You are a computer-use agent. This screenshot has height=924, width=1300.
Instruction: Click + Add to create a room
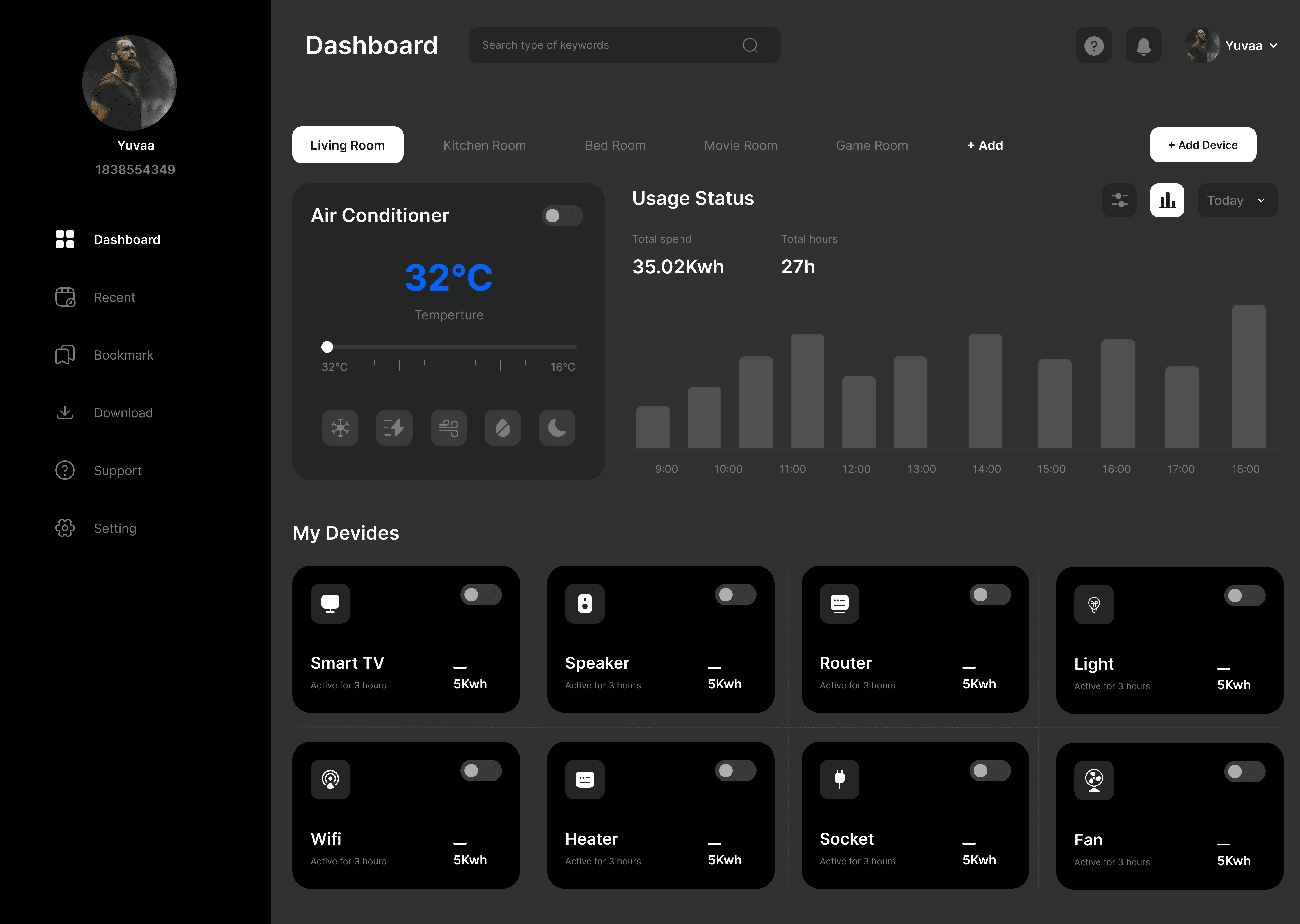coord(985,145)
